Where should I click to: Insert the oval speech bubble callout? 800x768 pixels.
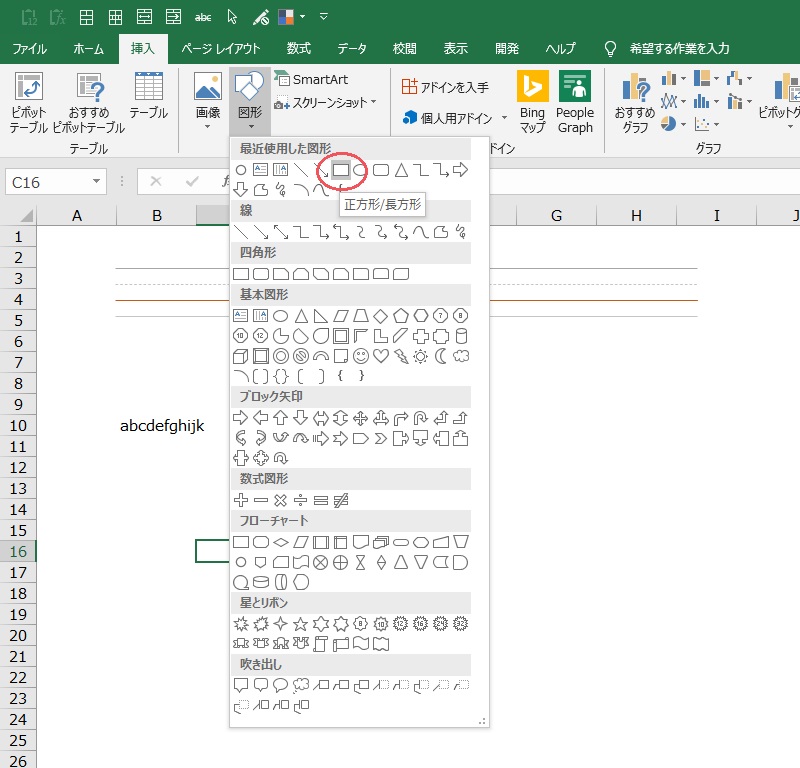tap(281, 685)
